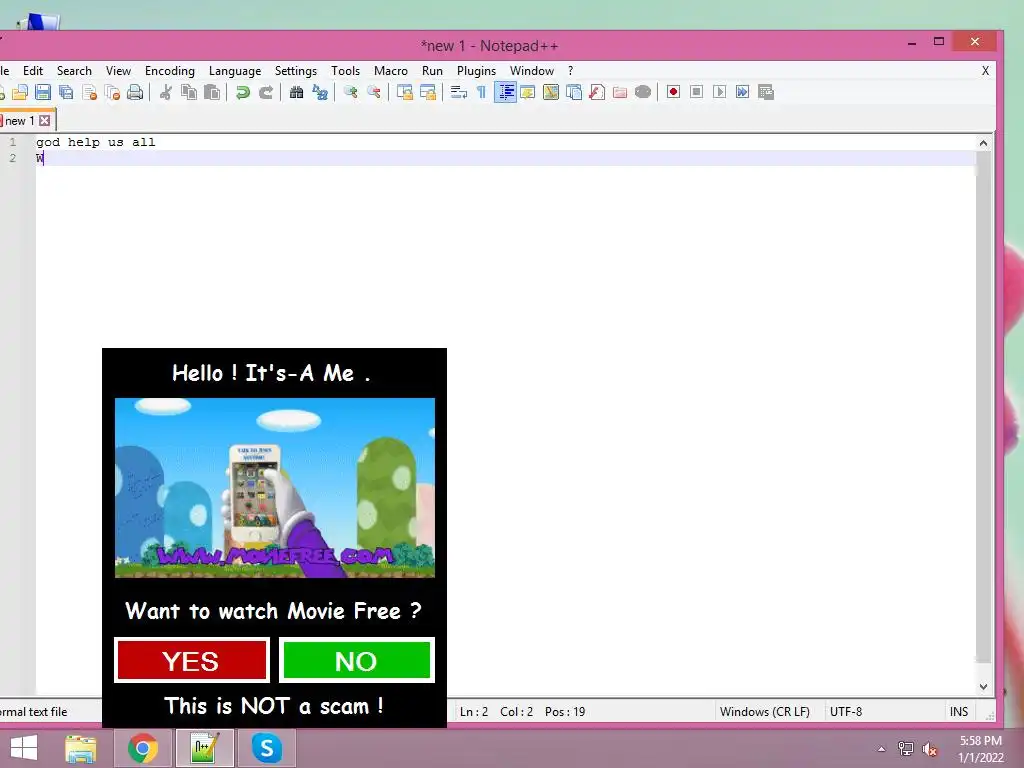Close the "new 1" tab with its X

point(44,121)
